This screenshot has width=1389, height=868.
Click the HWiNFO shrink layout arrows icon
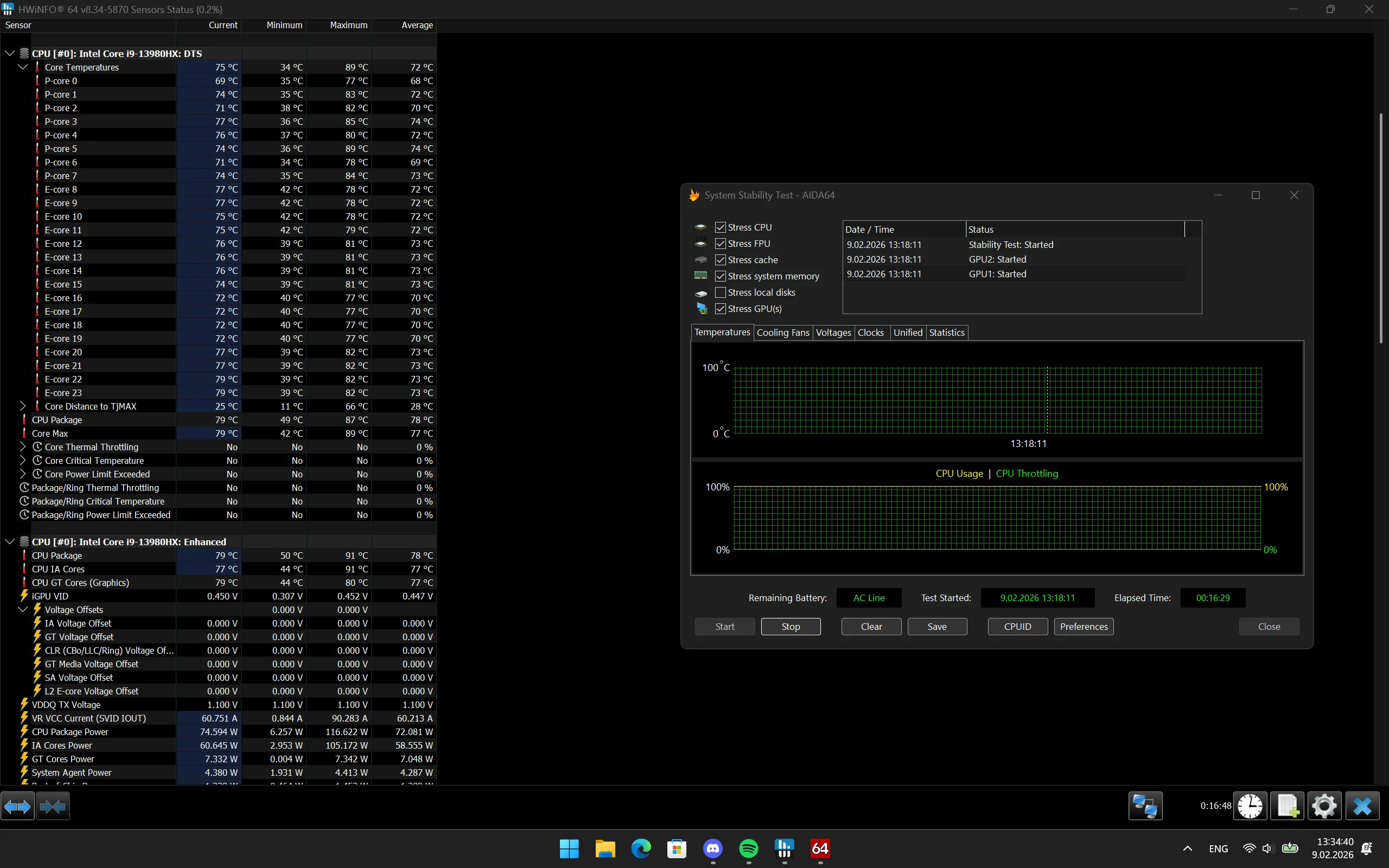click(53, 807)
